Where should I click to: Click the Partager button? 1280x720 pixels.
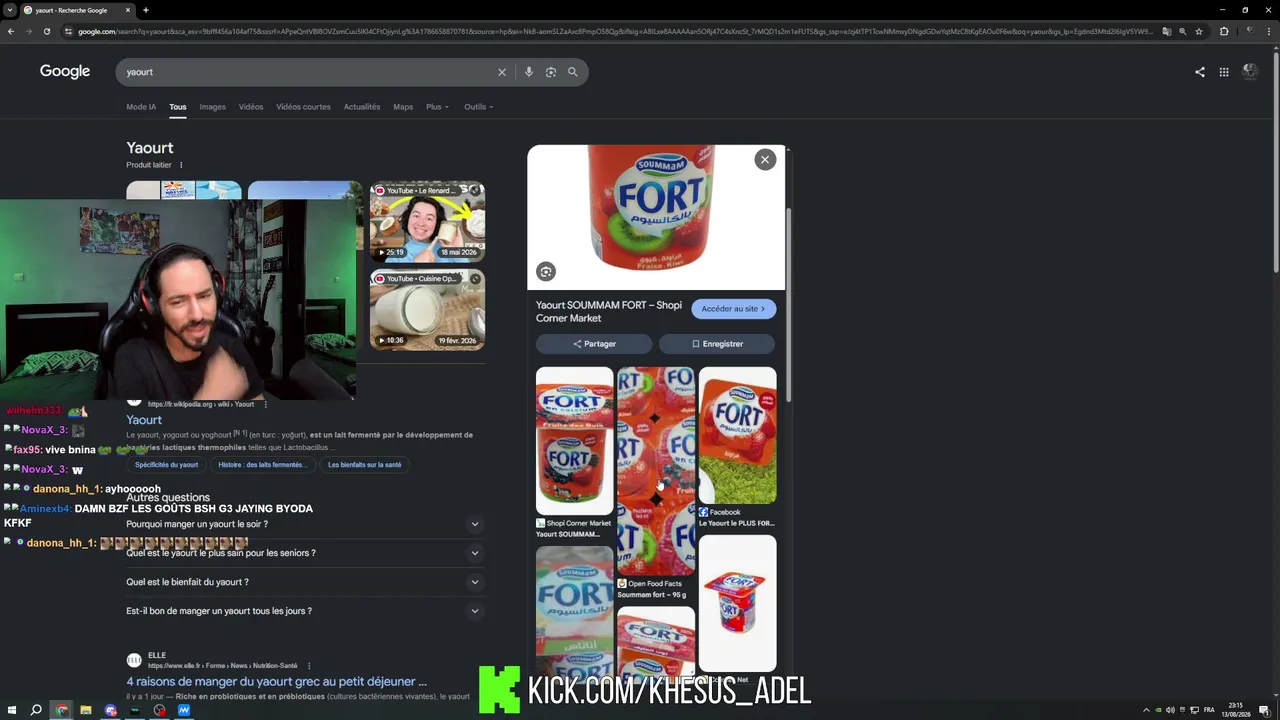(x=594, y=344)
